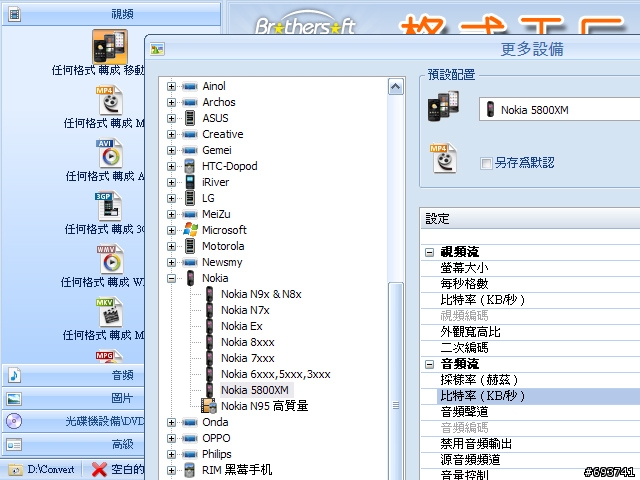Check the 另存為默認 checkbox

(486, 163)
